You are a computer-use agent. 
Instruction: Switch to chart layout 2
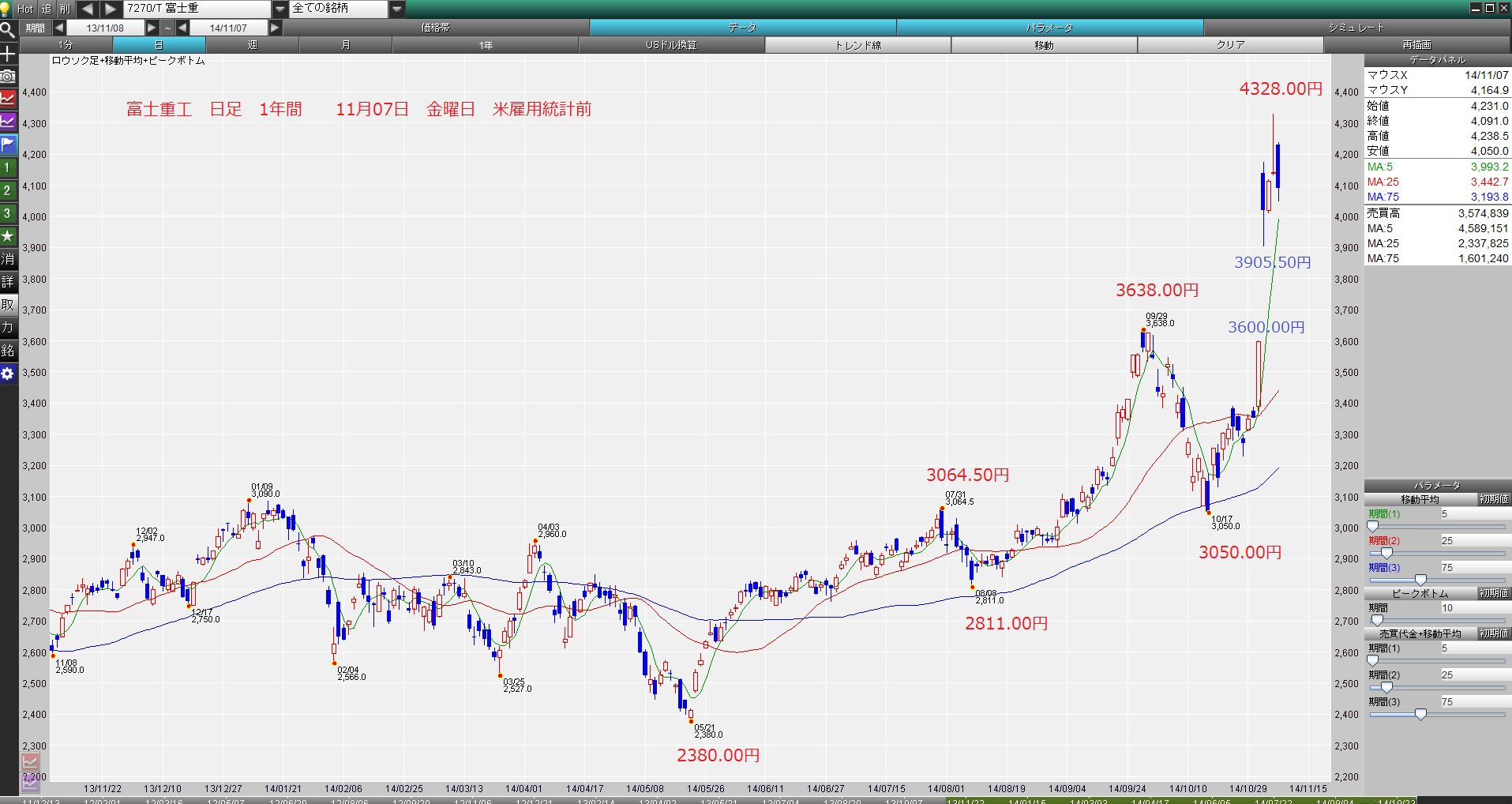coord(8,190)
